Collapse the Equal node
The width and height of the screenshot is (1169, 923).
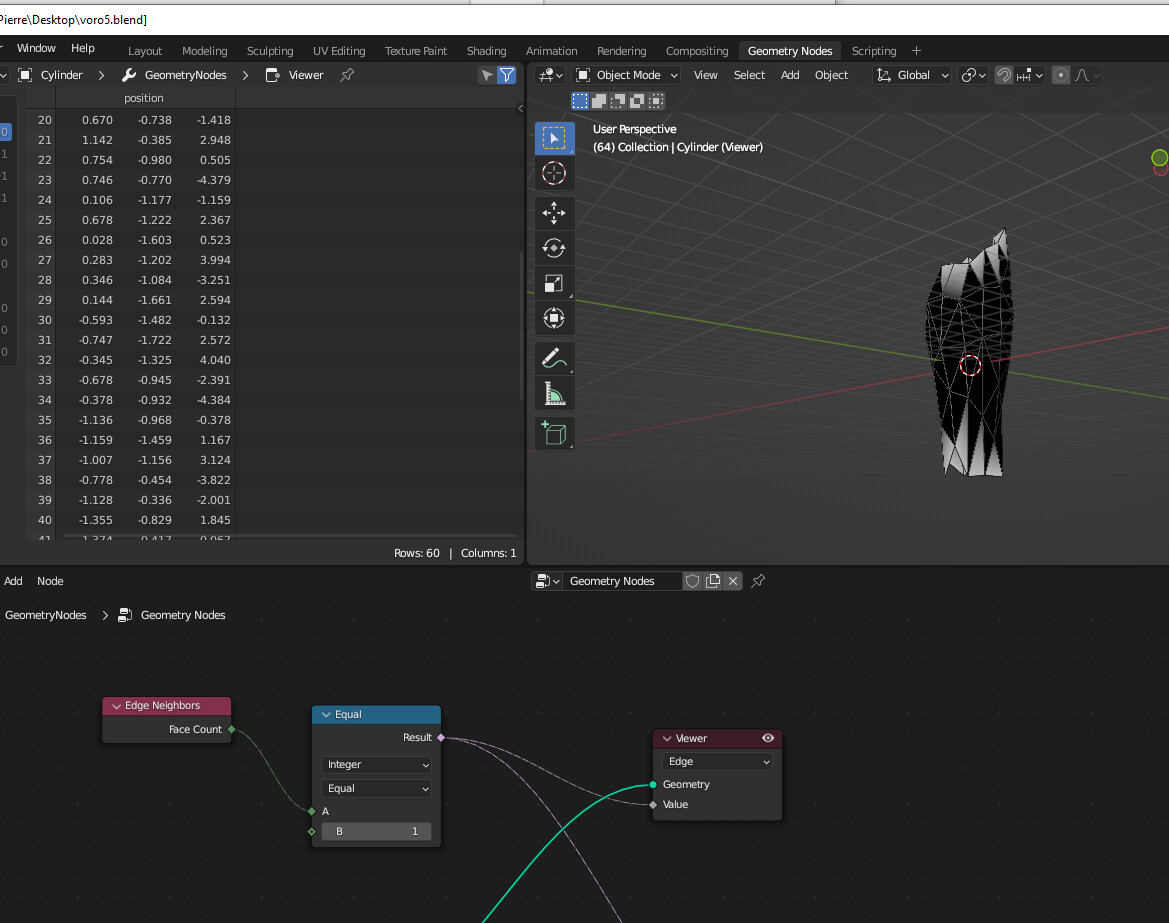click(x=326, y=714)
